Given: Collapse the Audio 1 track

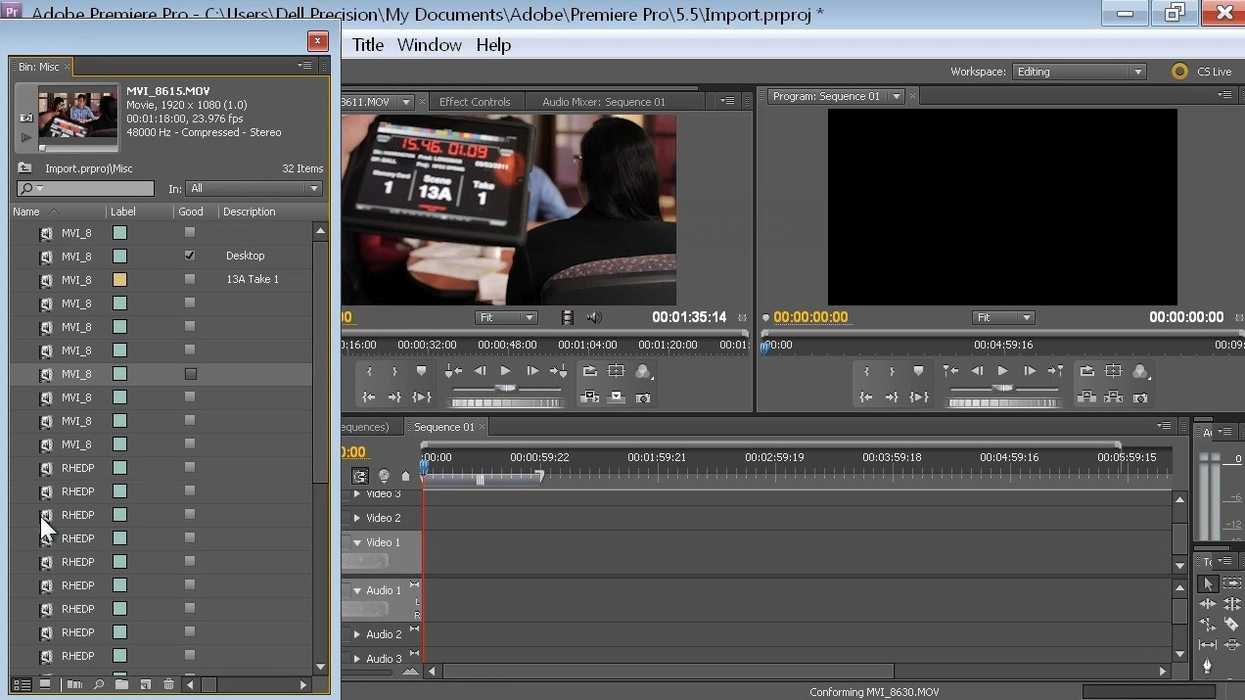Looking at the screenshot, I should click(357, 590).
